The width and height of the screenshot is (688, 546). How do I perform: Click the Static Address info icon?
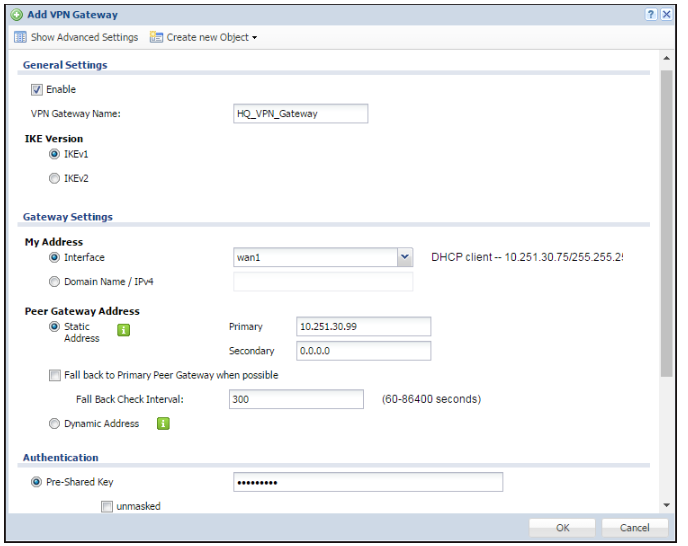click(x=126, y=327)
